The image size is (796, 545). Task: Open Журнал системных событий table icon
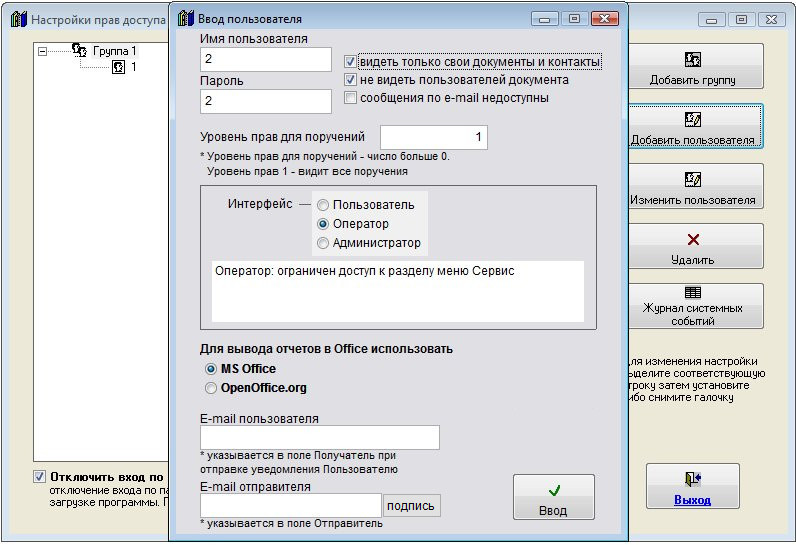692,293
